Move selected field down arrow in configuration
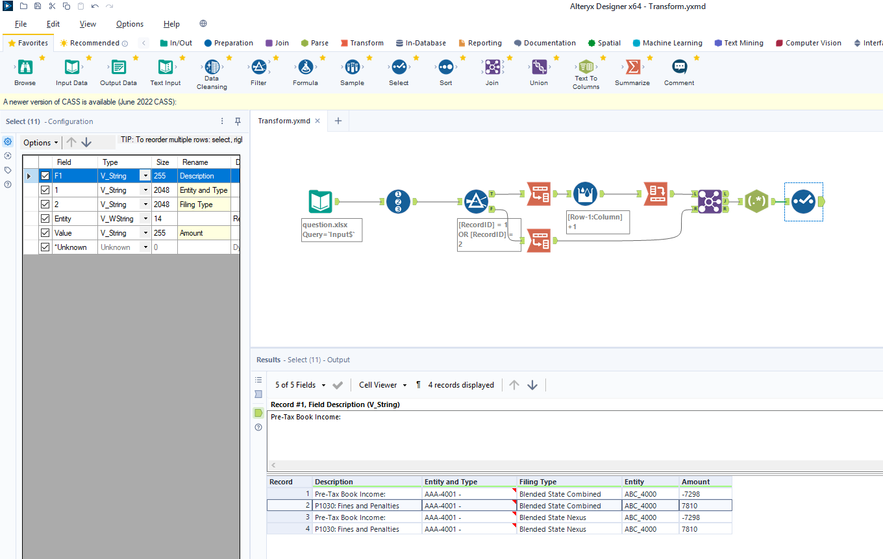 pyautogui.click(x=86, y=142)
